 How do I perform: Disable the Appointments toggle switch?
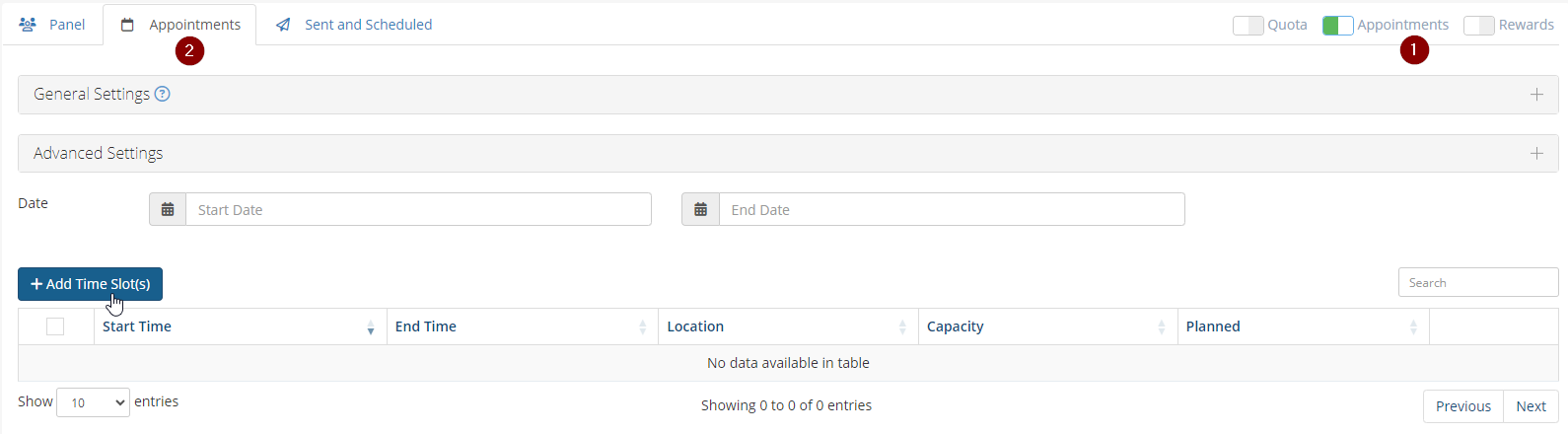click(1337, 26)
